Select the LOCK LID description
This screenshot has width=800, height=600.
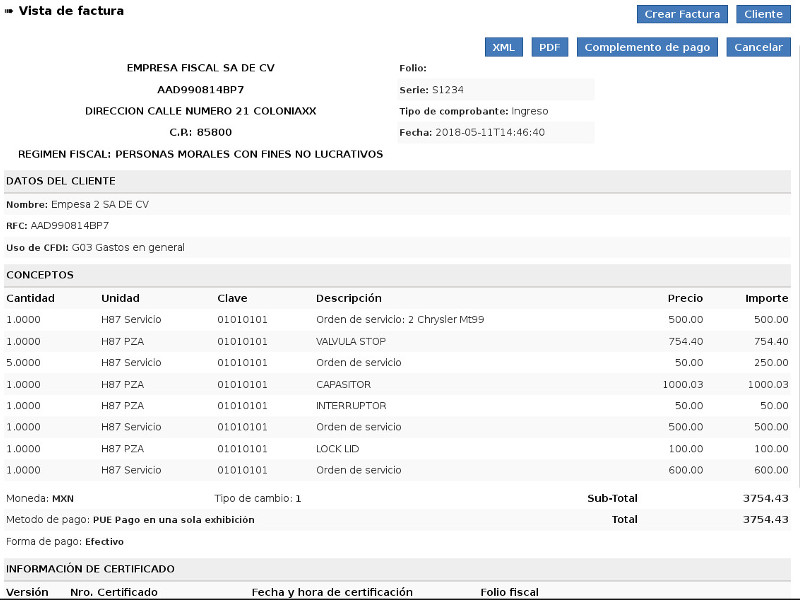(x=338, y=448)
